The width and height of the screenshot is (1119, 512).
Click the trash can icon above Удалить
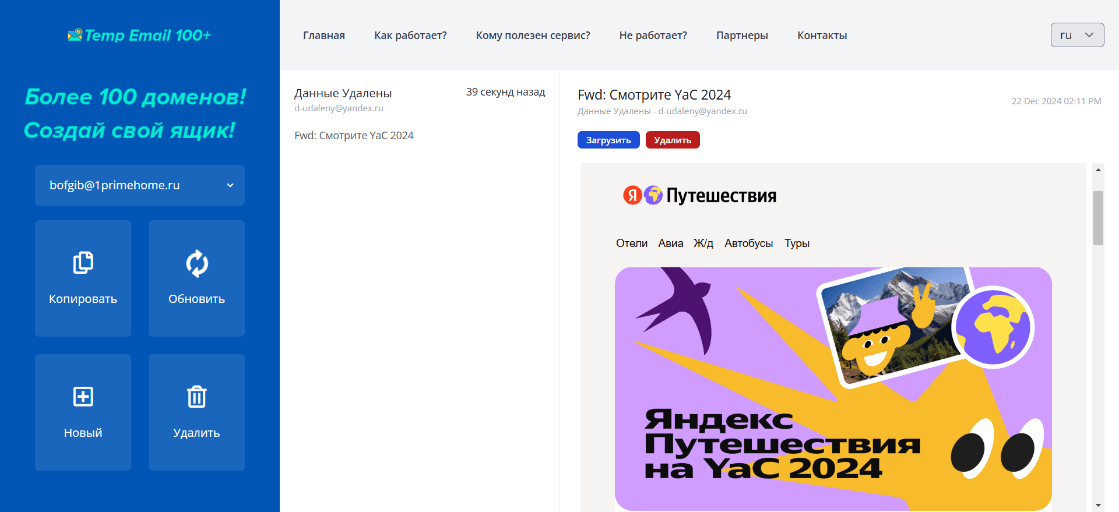coord(197,397)
